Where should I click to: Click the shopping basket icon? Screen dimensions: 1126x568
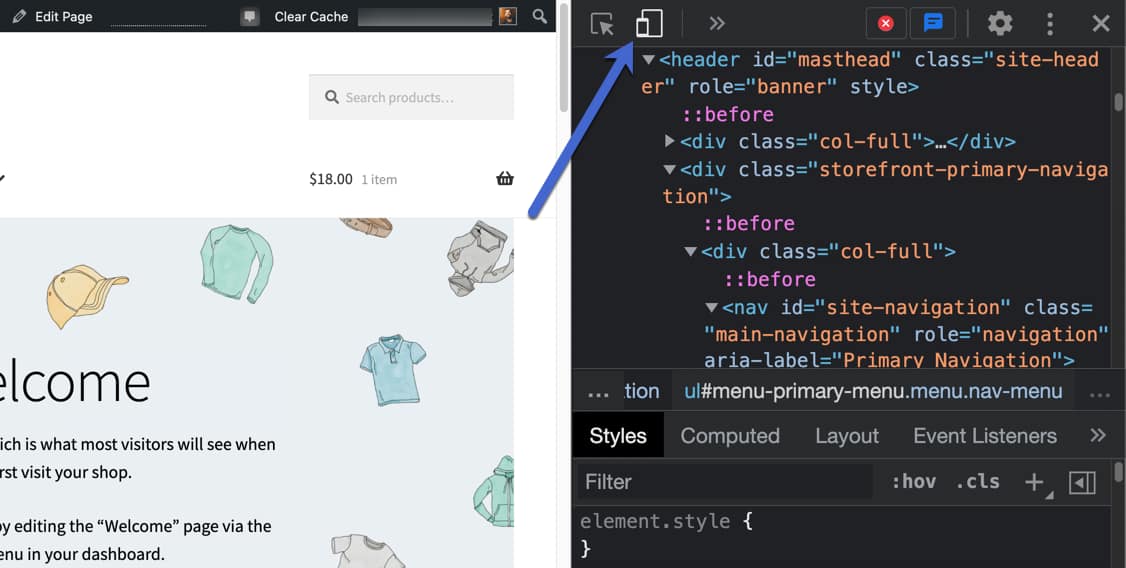click(x=506, y=179)
